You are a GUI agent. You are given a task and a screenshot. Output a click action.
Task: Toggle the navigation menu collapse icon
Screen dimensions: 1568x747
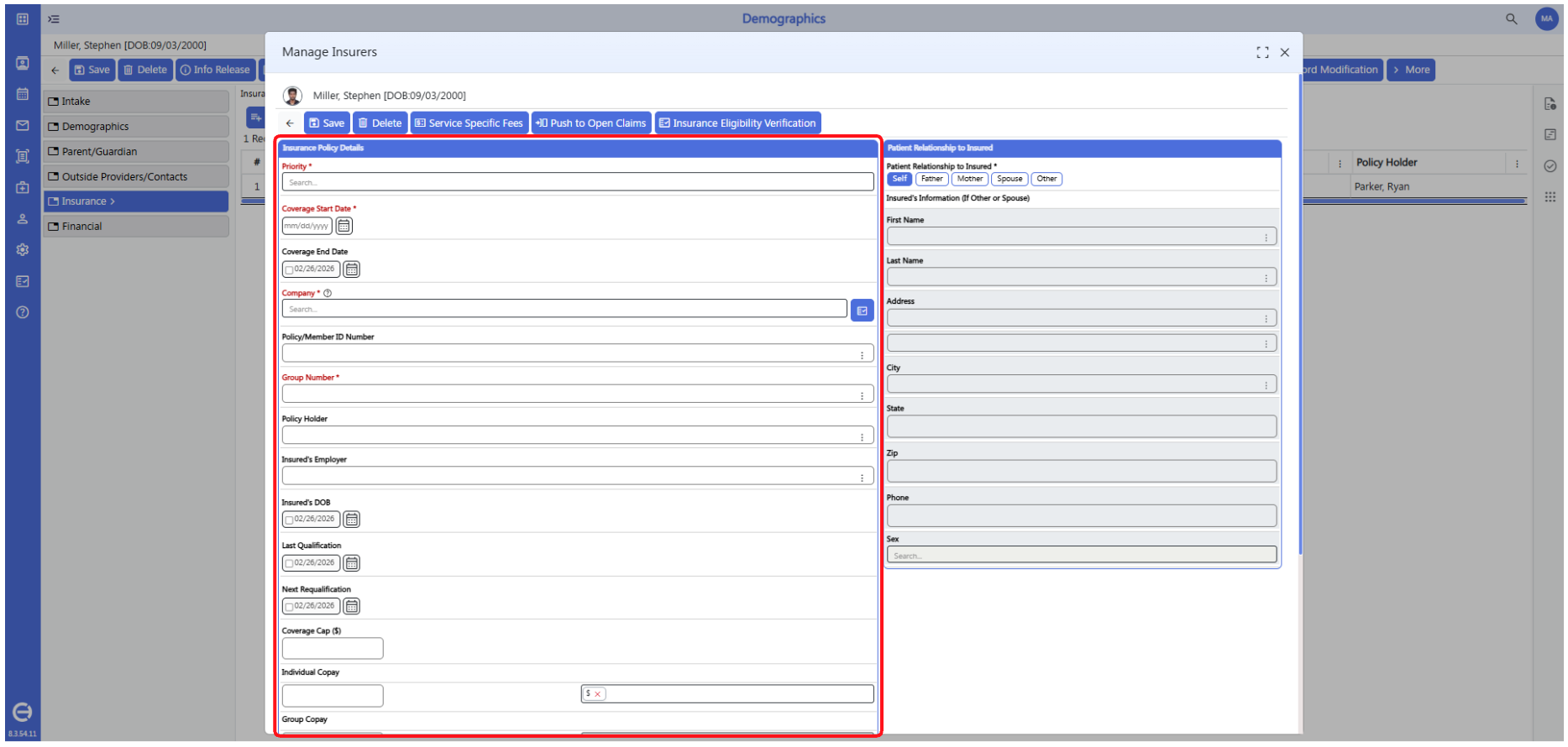coord(54,18)
